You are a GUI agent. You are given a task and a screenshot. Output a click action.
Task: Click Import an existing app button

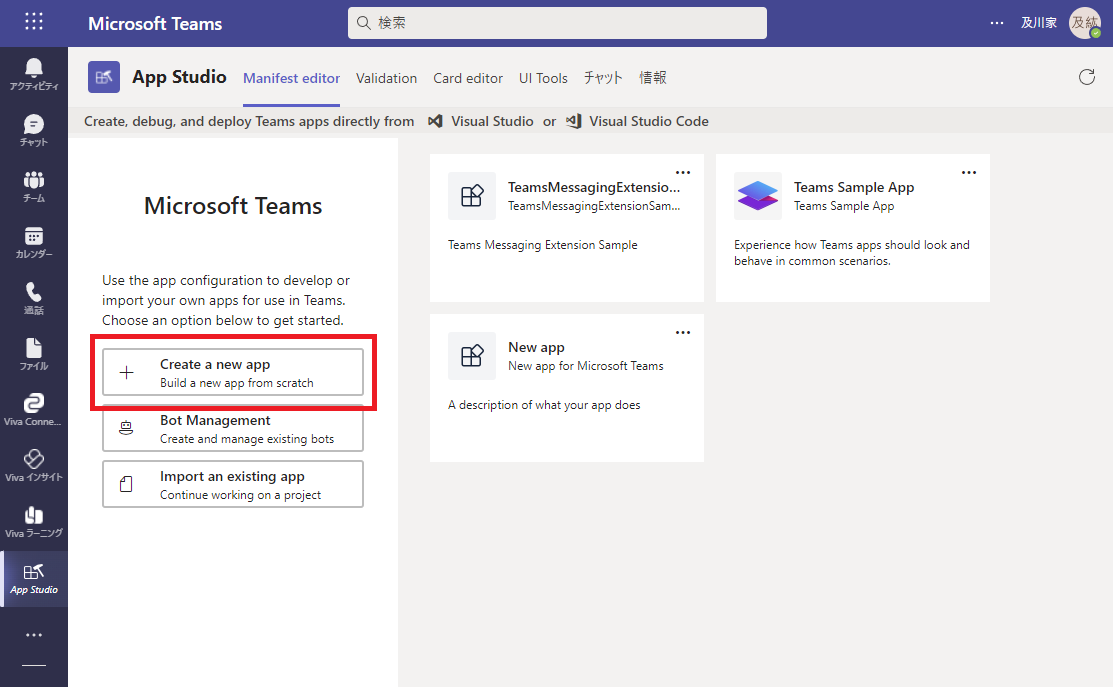[x=233, y=485]
